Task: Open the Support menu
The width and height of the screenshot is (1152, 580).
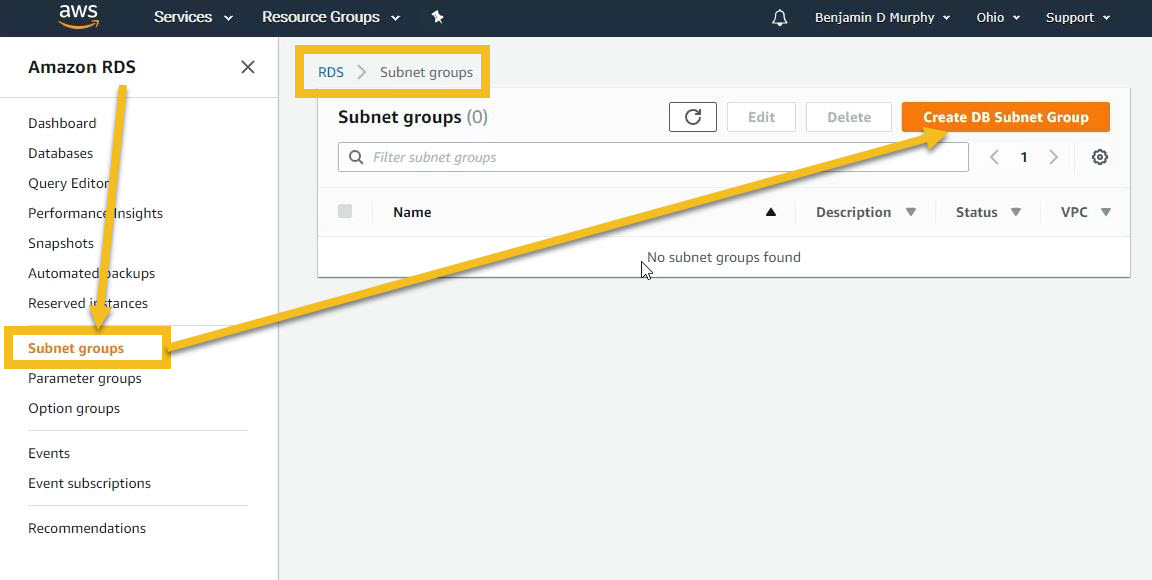Action: (x=1078, y=18)
